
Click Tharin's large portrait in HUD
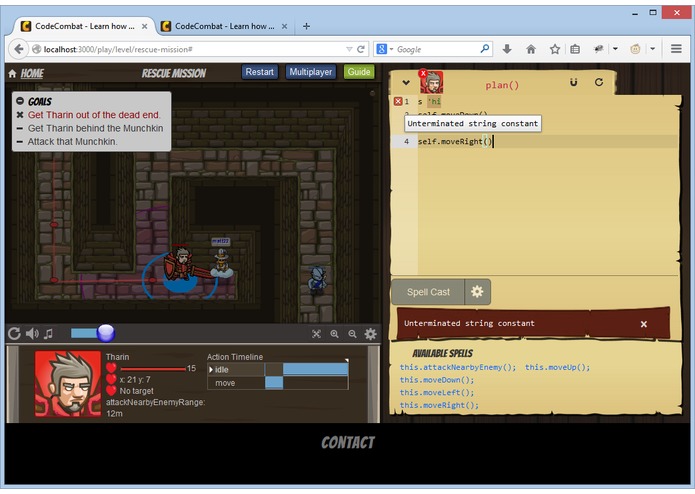tap(68, 384)
